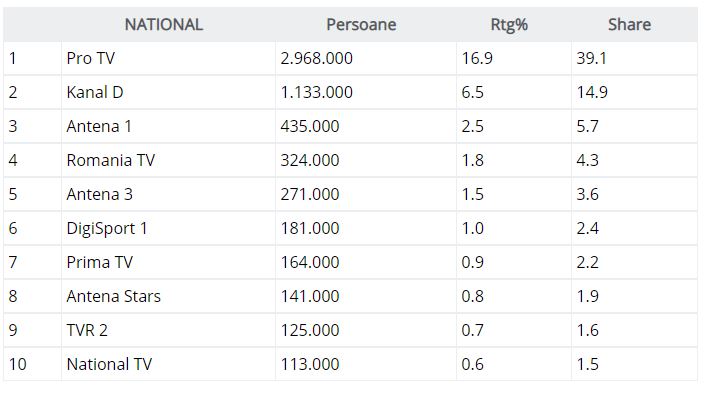The width and height of the screenshot is (706, 401).
Task: Select the Kanal D channel cell
Action: [x=95, y=93]
